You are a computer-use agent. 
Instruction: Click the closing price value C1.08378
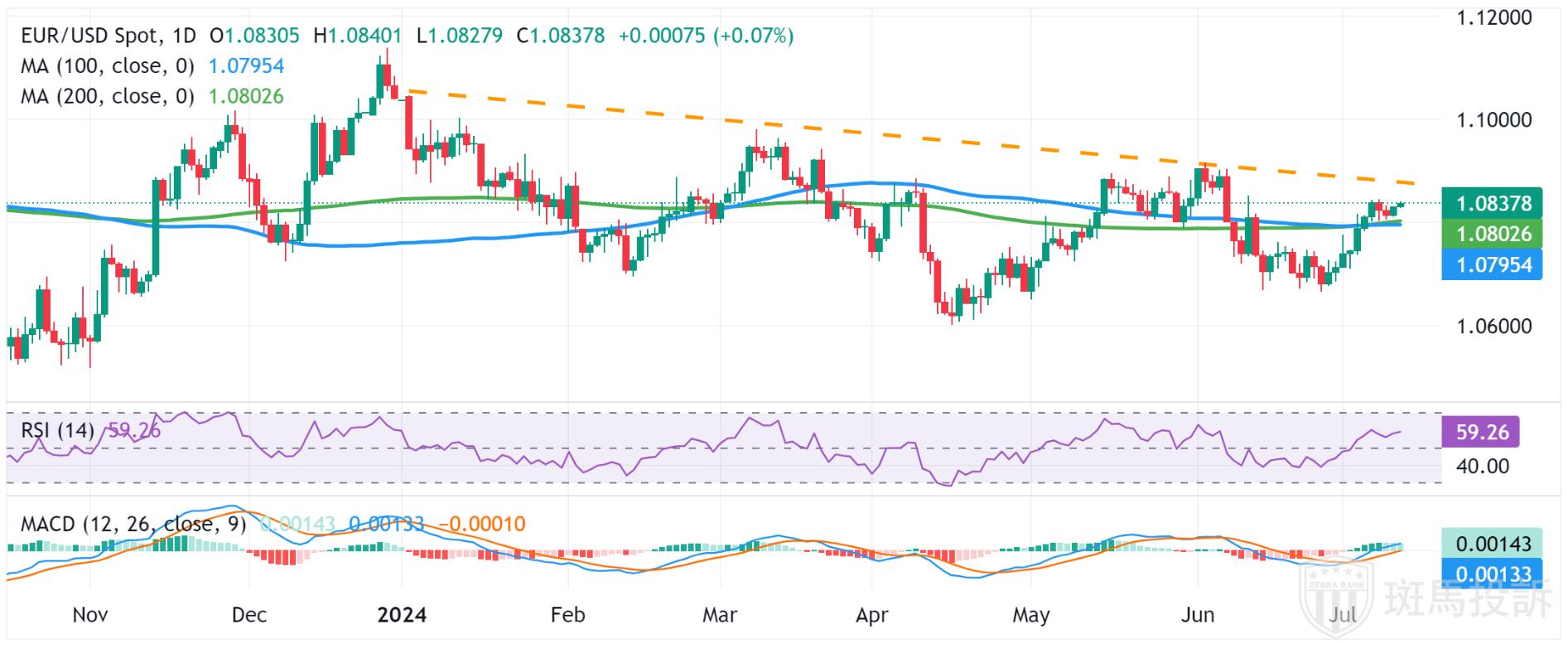coord(561,36)
